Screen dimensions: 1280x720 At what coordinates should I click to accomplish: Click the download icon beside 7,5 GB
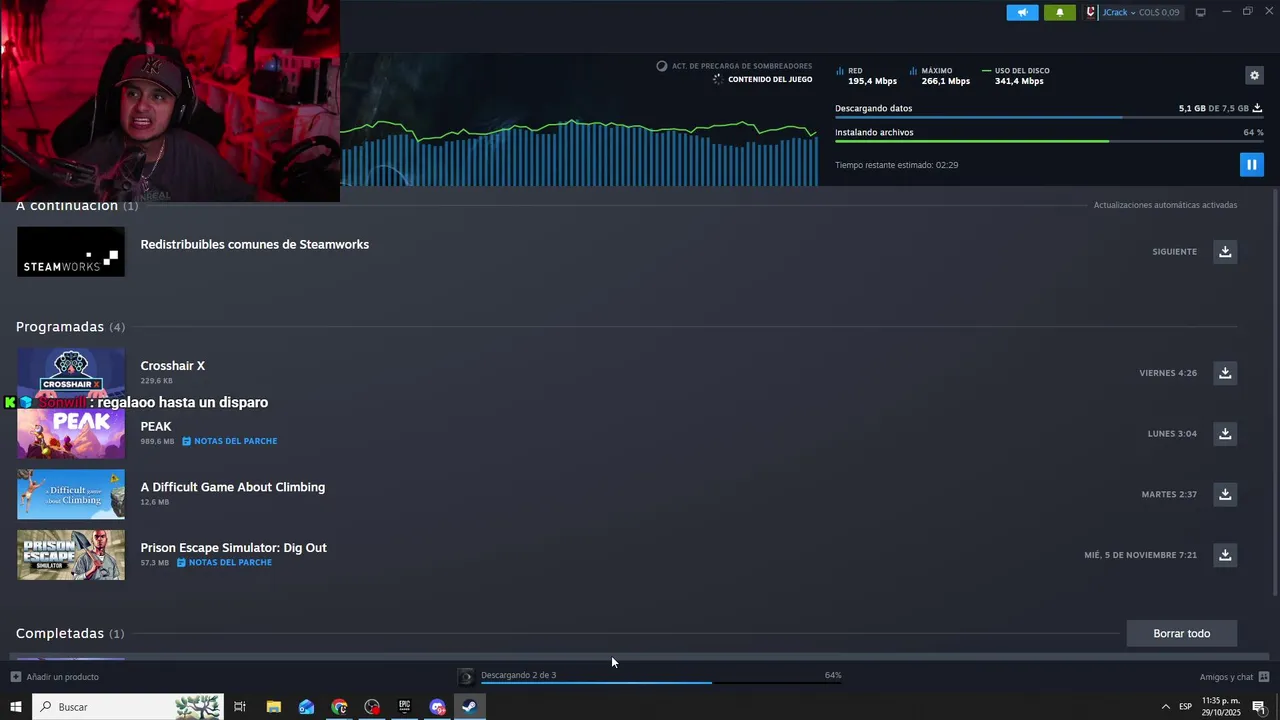tap(1257, 108)
